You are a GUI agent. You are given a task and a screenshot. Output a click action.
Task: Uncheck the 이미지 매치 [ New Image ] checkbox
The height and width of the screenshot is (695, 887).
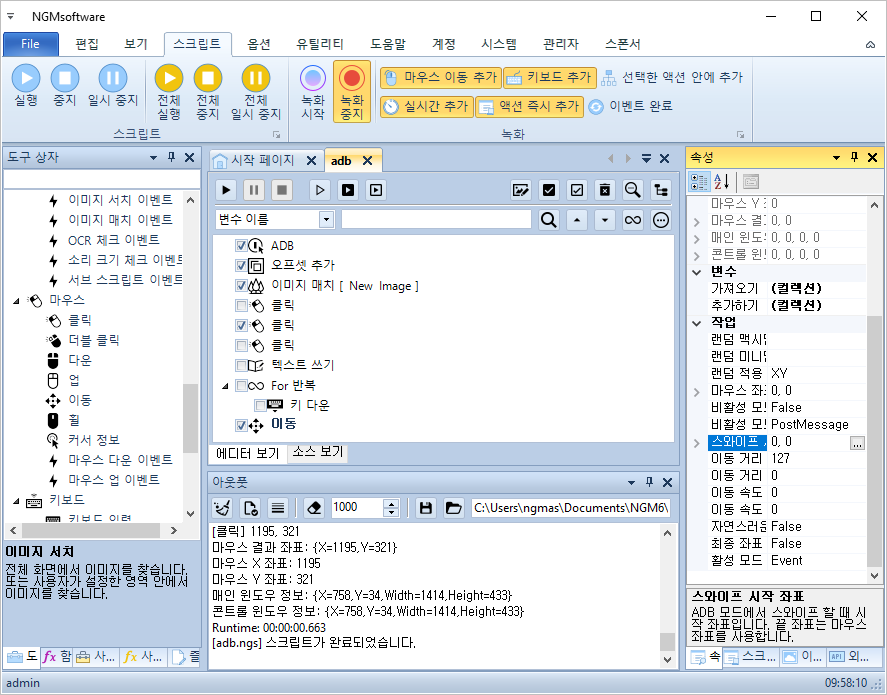tap(241, 286)
